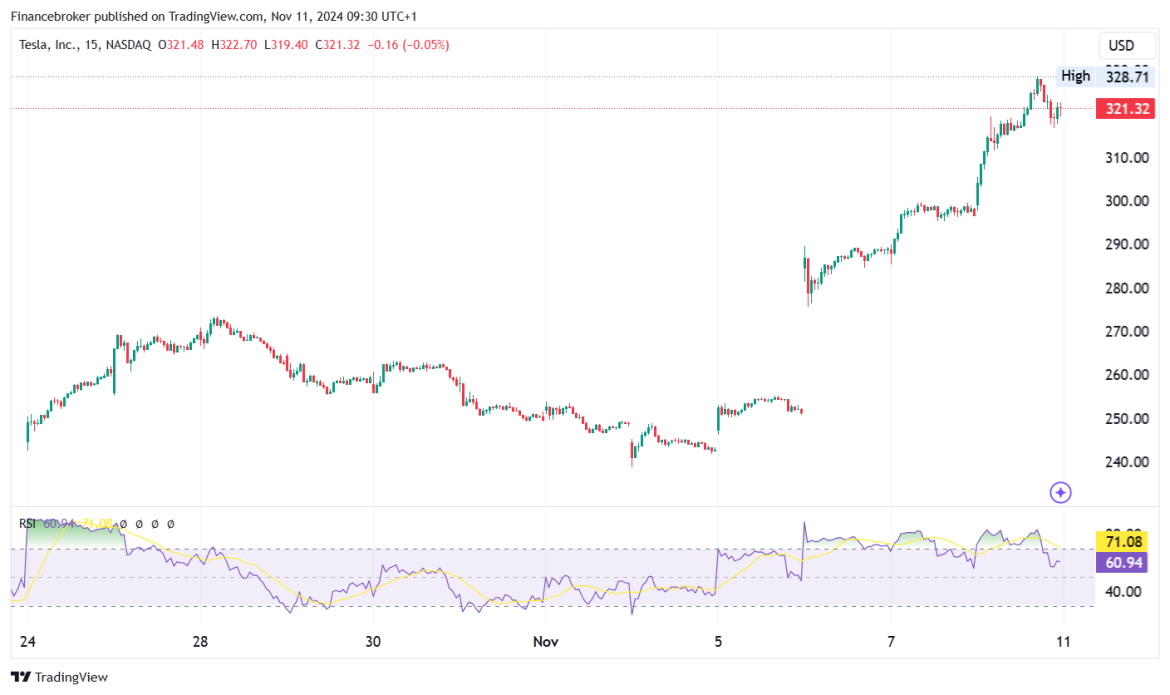
Task: Click the yellow 71.08 RSI value label
Action: [1121, 542]
